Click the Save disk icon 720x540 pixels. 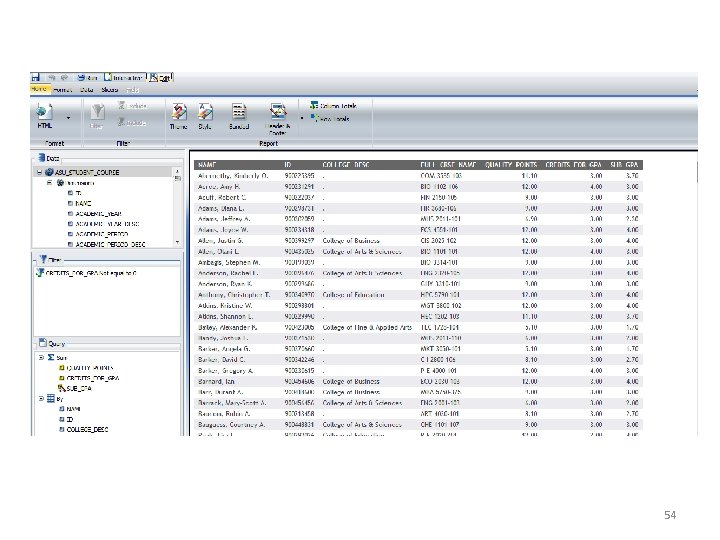(36, 78)
